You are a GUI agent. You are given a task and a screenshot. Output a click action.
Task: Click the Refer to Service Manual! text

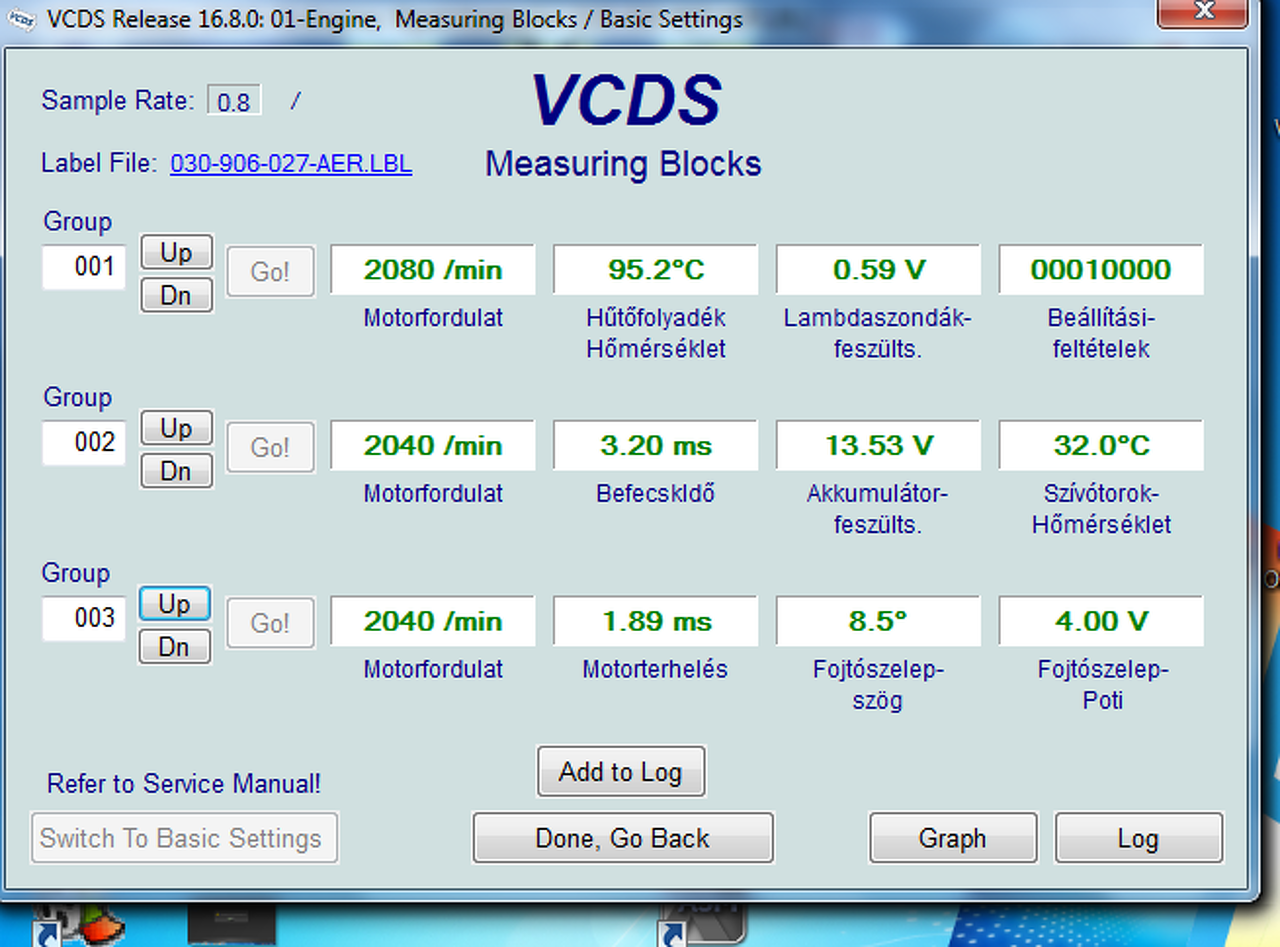184,784
